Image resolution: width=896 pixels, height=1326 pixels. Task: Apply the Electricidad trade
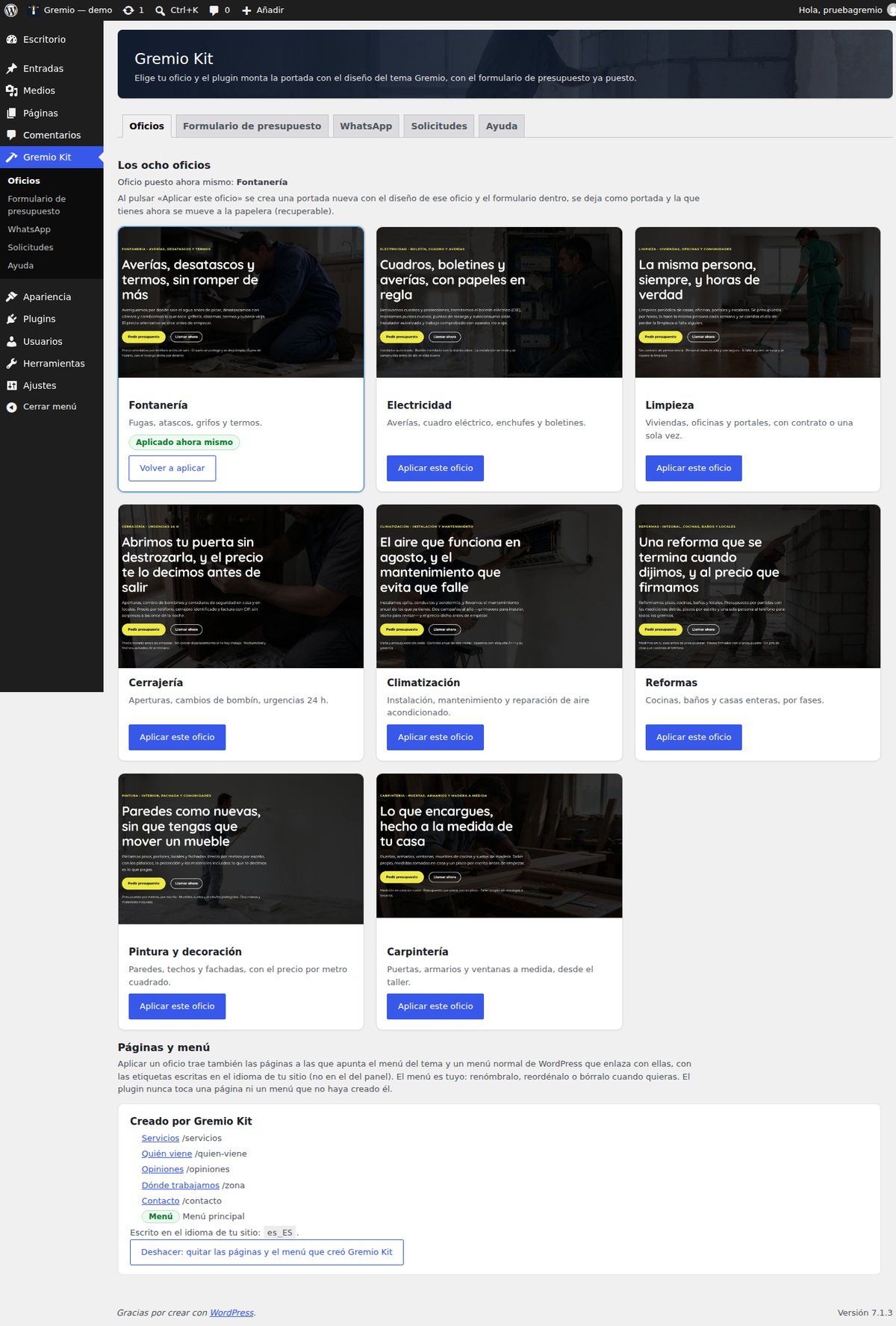click(435, 468)
